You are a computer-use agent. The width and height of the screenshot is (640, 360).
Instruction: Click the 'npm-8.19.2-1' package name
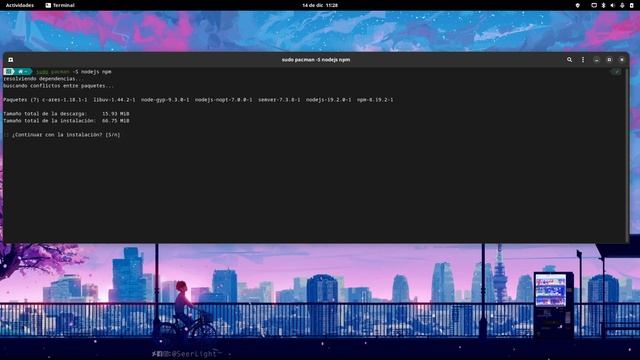click(x=375, y=100)
